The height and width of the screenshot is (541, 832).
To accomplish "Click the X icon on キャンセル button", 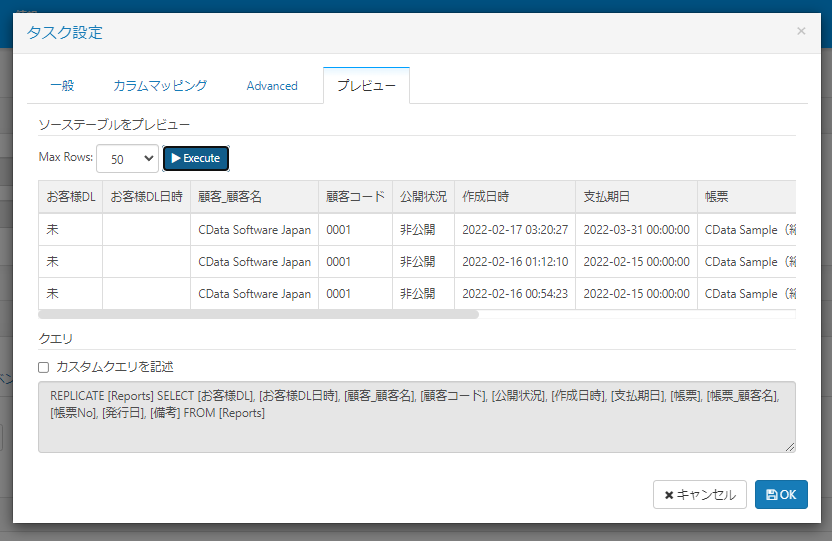I will [669, 495].
